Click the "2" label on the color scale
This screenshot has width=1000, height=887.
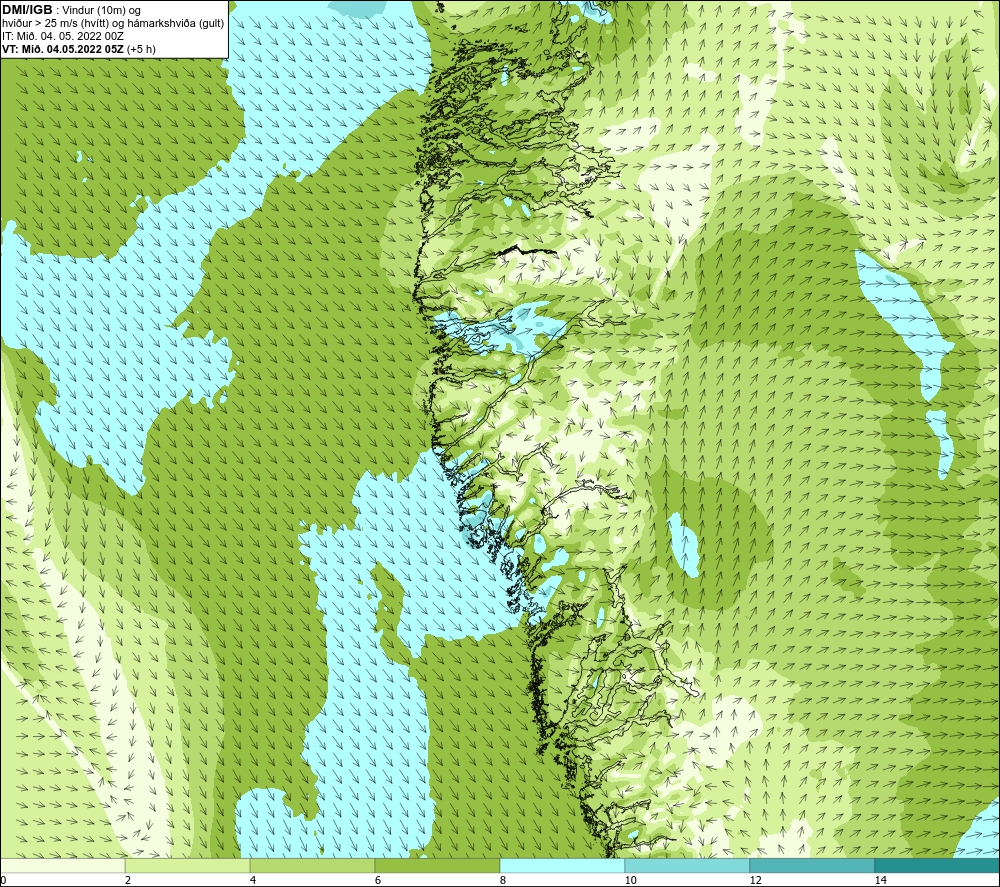128,880
